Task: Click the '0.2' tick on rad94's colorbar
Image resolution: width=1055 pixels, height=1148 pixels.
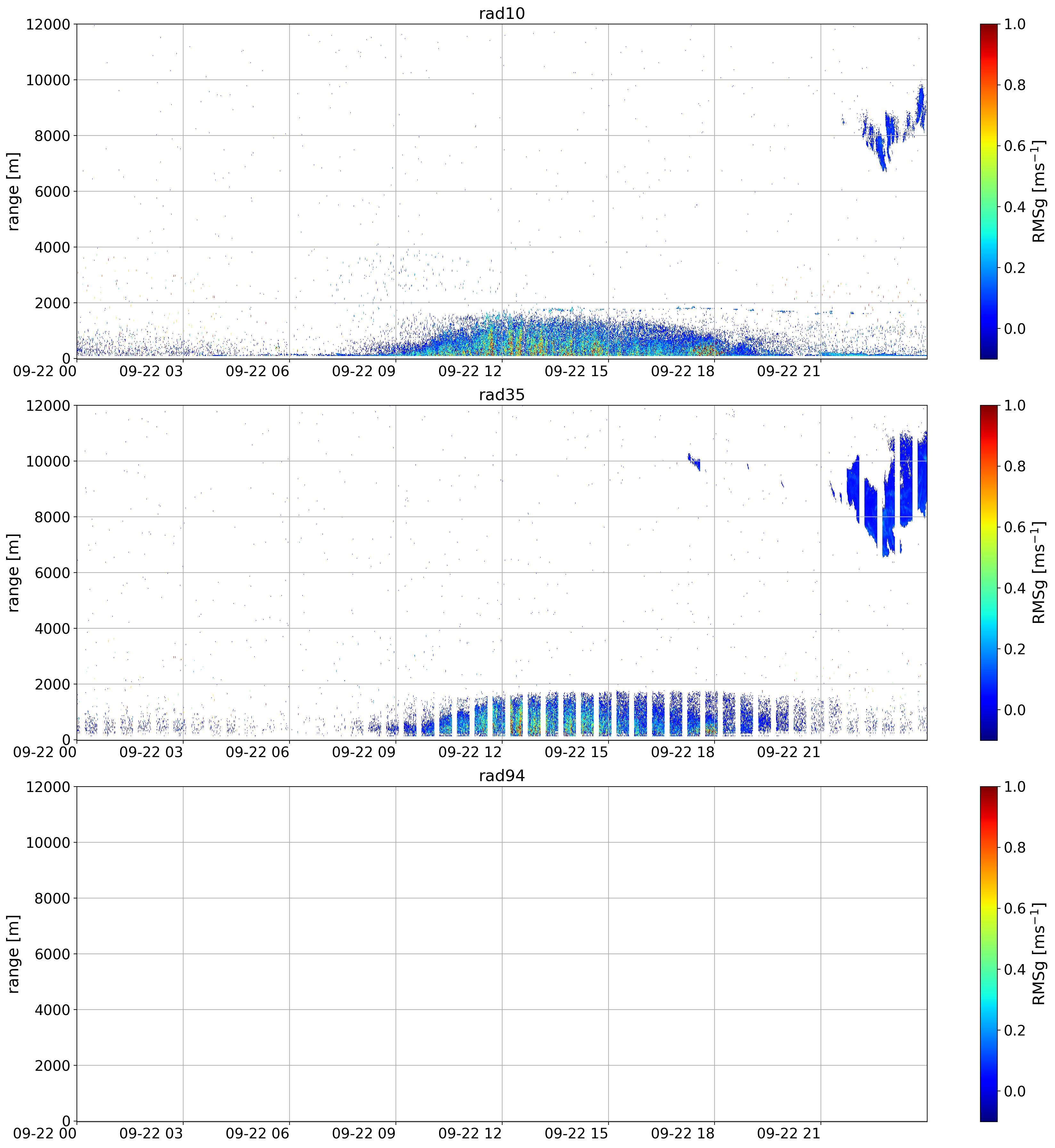Action: [1015, 1030]
